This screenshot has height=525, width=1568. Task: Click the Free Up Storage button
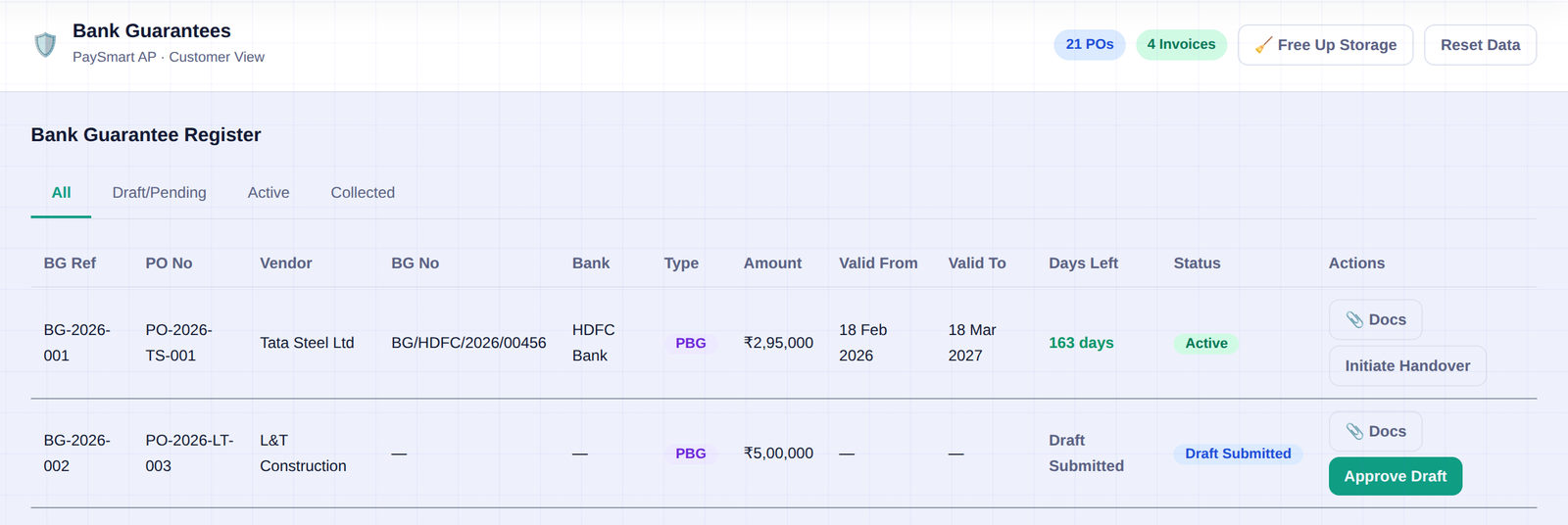click(1325, 45)
